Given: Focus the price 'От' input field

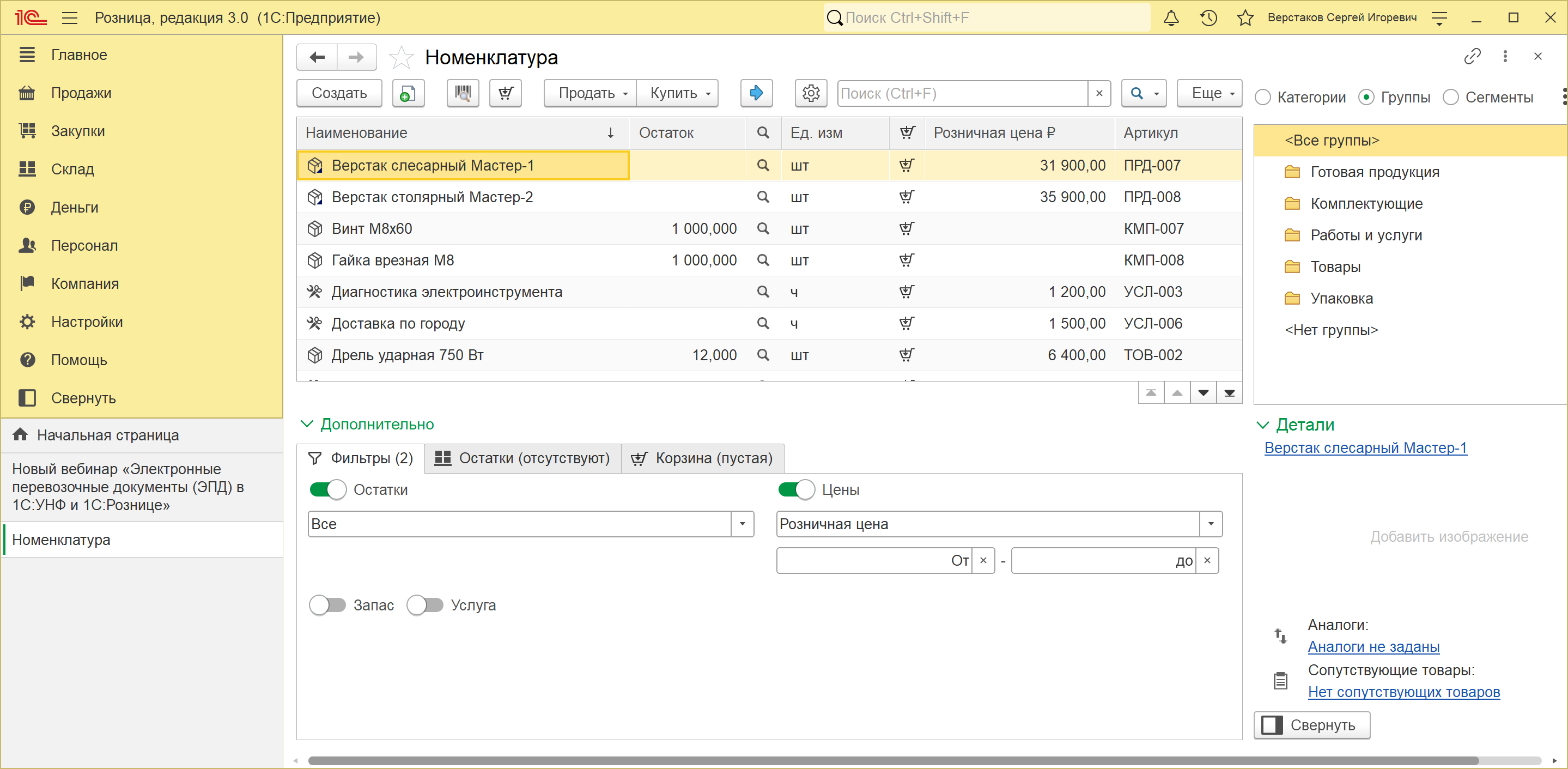Looking at the screenshot, I should tap(874, 561).
